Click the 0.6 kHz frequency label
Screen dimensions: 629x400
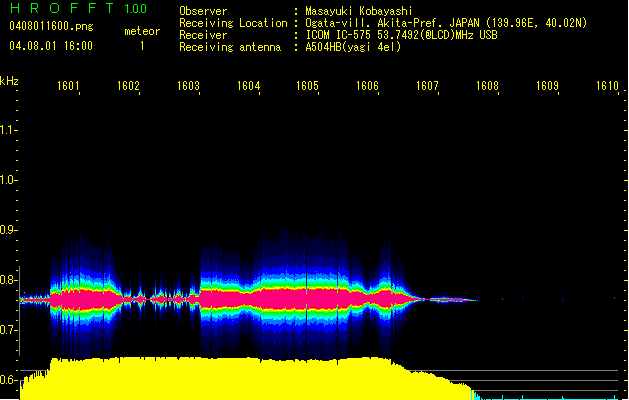[x=7, y=380]
